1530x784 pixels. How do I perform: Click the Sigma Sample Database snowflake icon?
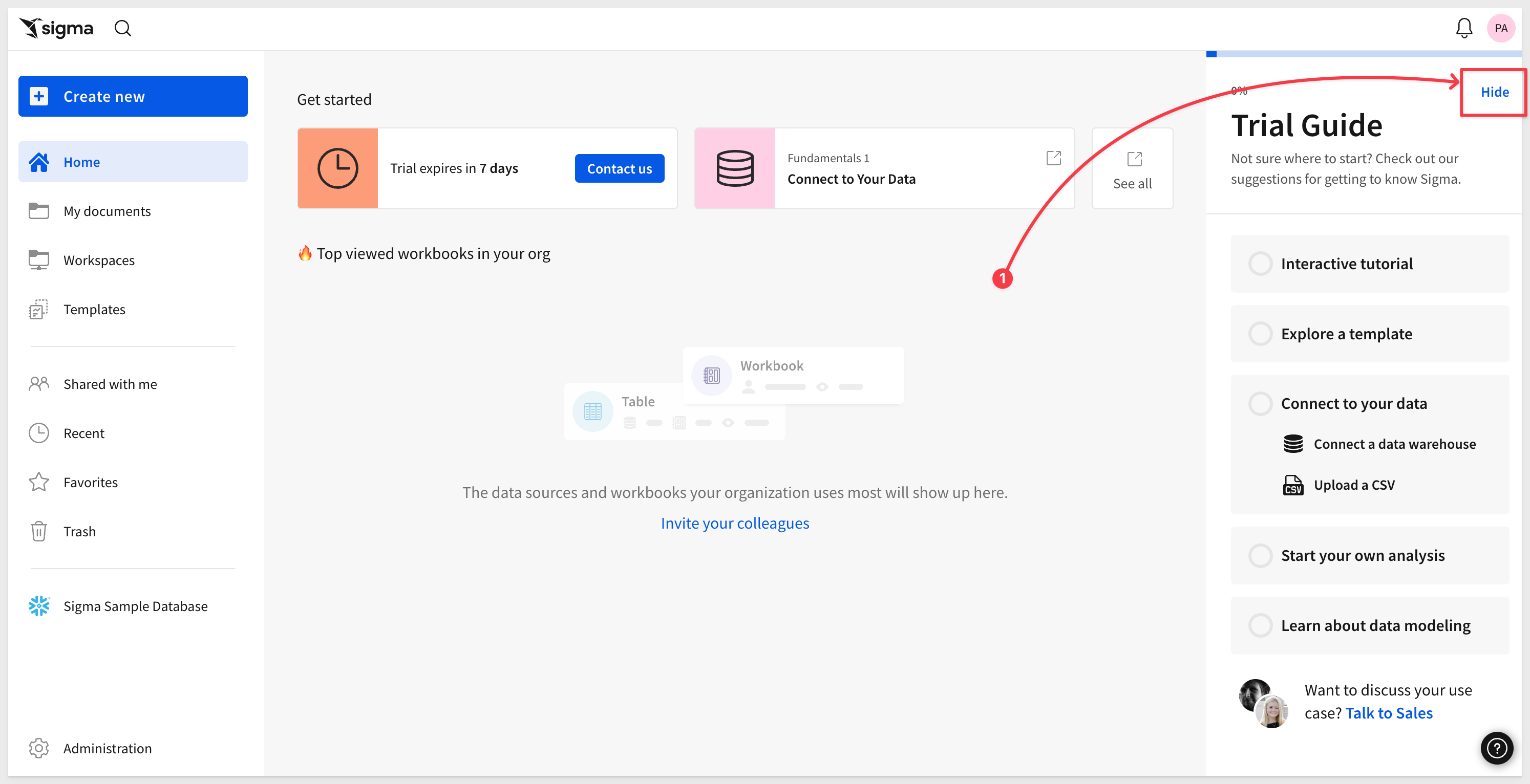(39, 606)
